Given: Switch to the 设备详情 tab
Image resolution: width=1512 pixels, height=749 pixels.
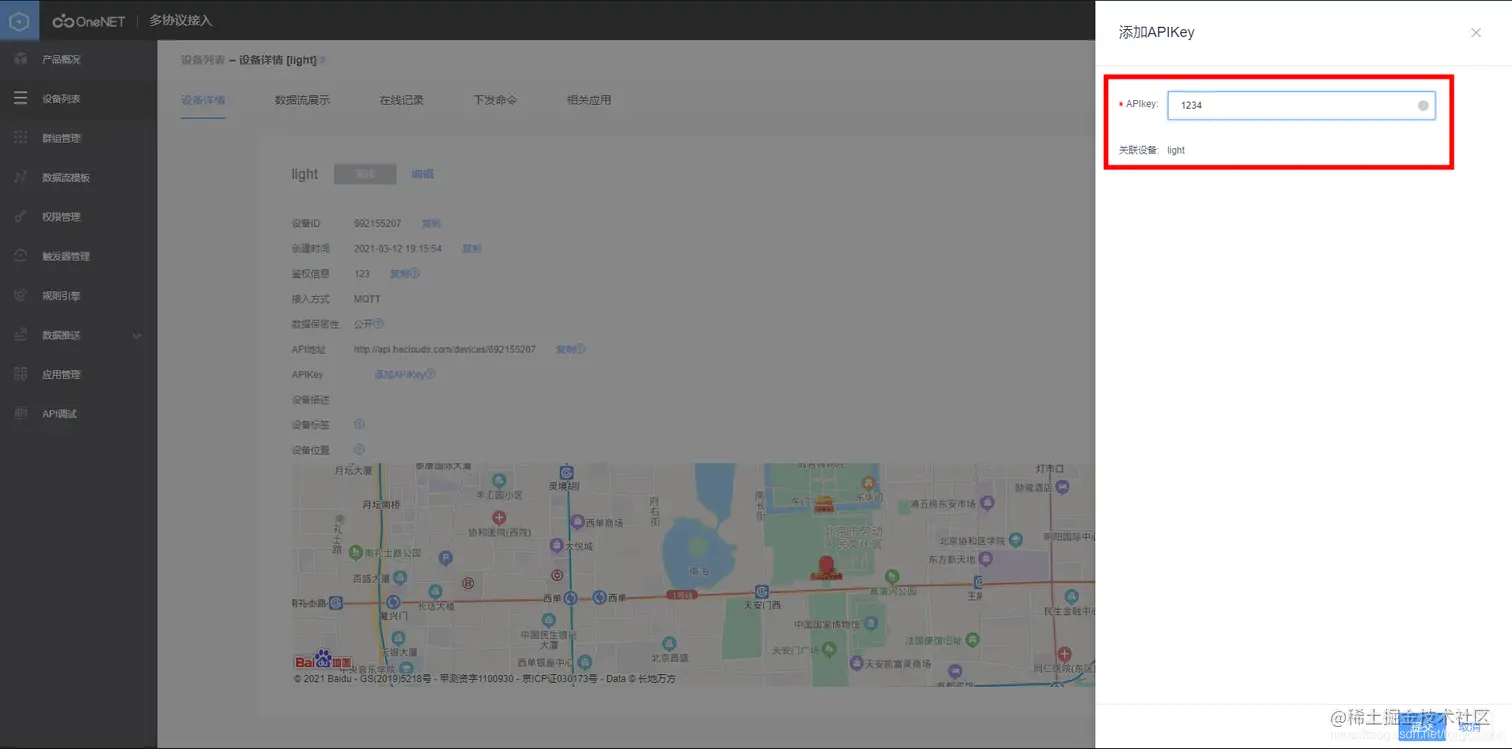Looking at the screenshot, I should click(x=203, y=100).
